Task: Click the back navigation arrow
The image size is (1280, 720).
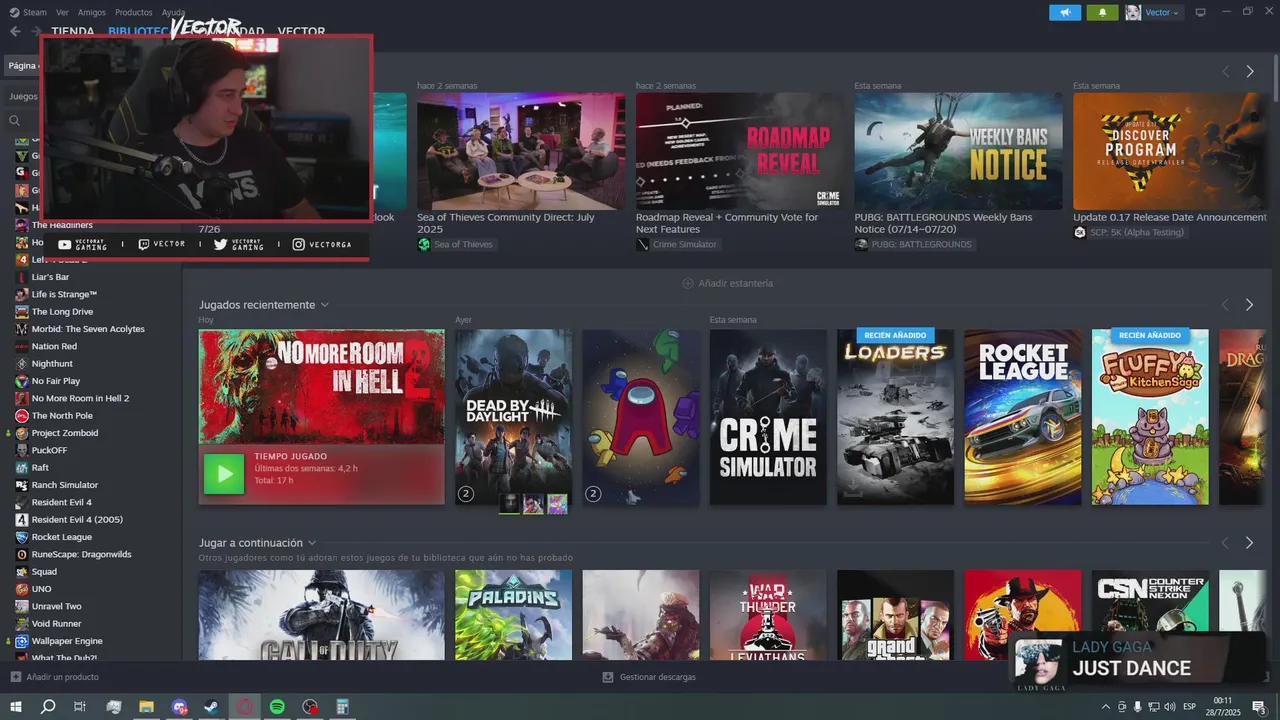Action: coord(15,31)
